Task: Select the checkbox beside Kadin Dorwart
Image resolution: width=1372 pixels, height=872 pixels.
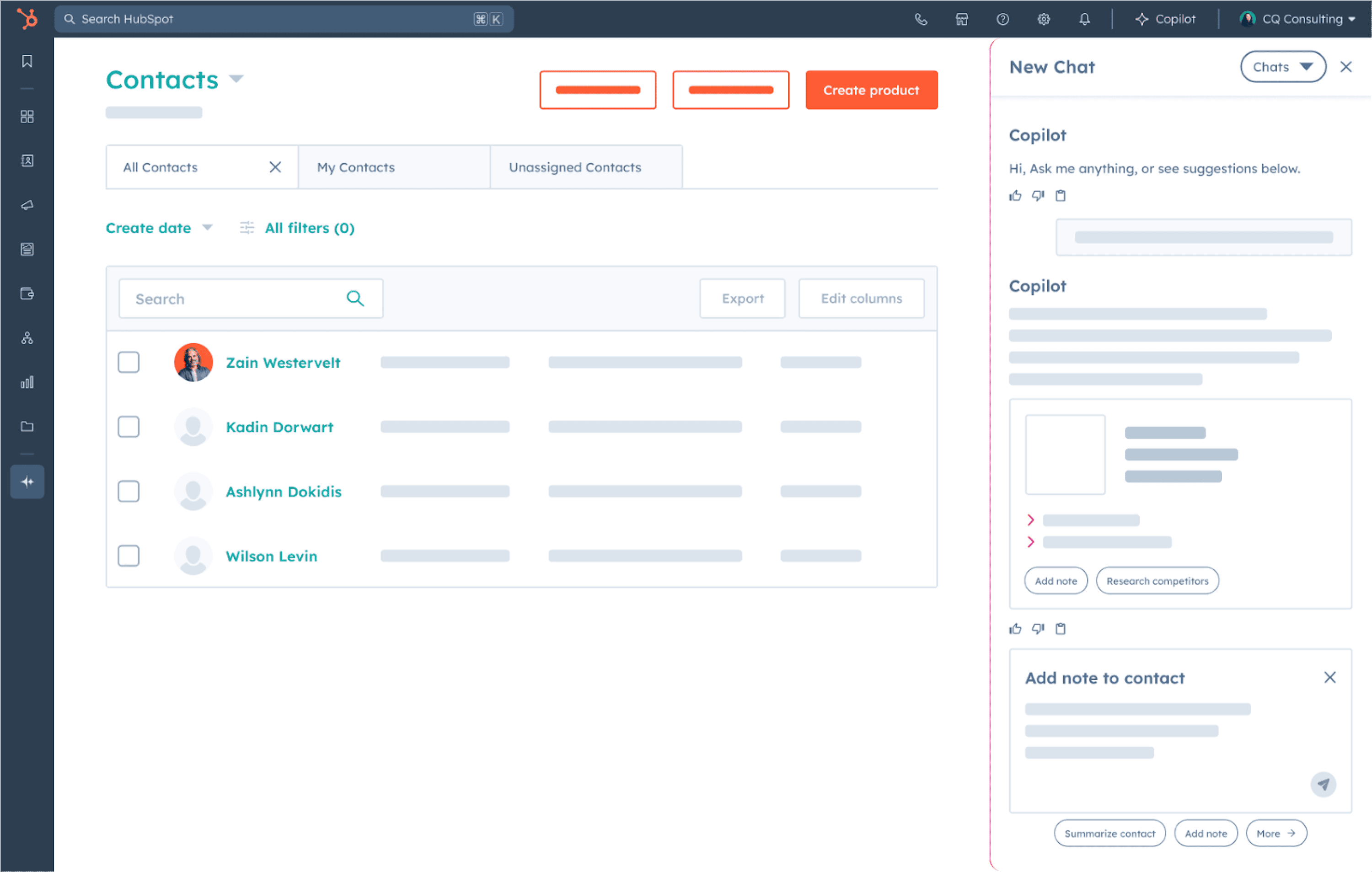Action: point(129,427)
